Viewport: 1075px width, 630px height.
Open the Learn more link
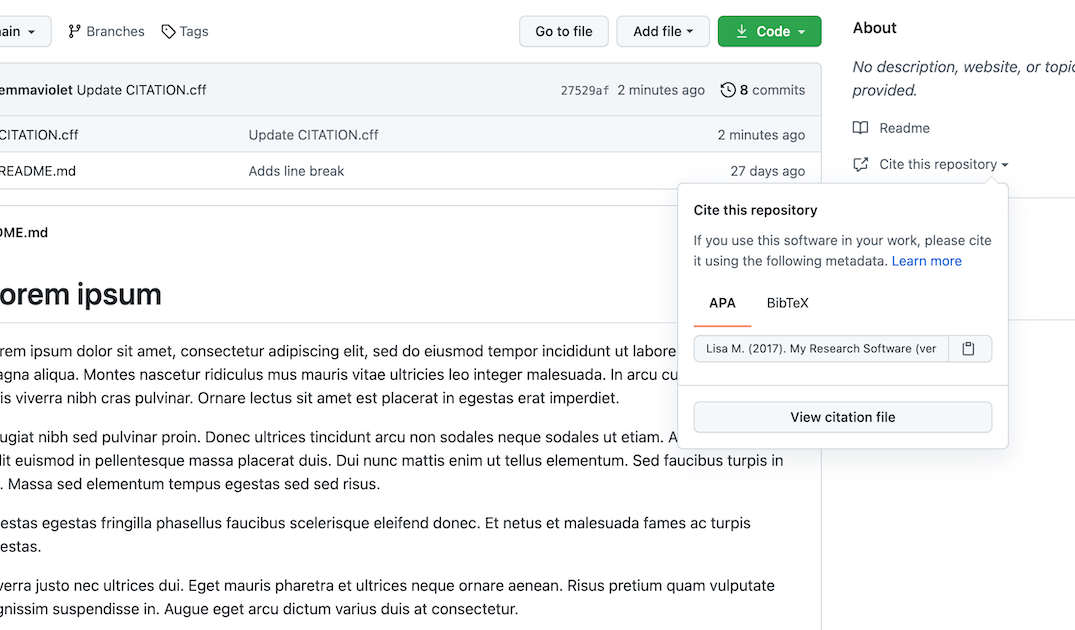point(926,260)
